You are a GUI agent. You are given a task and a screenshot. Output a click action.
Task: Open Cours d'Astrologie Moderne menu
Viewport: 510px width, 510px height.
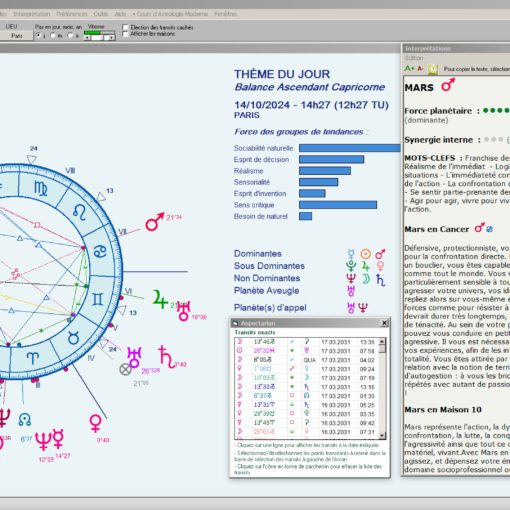point(170,14)
